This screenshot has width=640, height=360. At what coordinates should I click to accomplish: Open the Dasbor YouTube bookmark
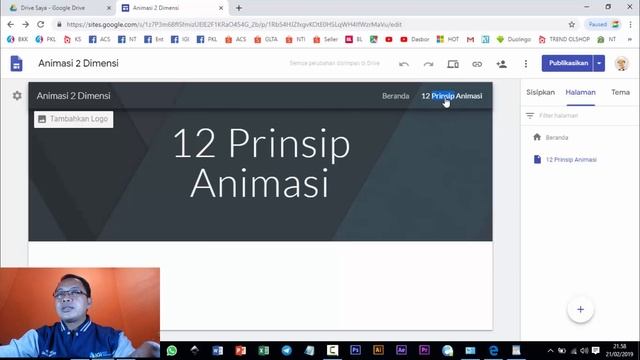[x=414, y=39]
